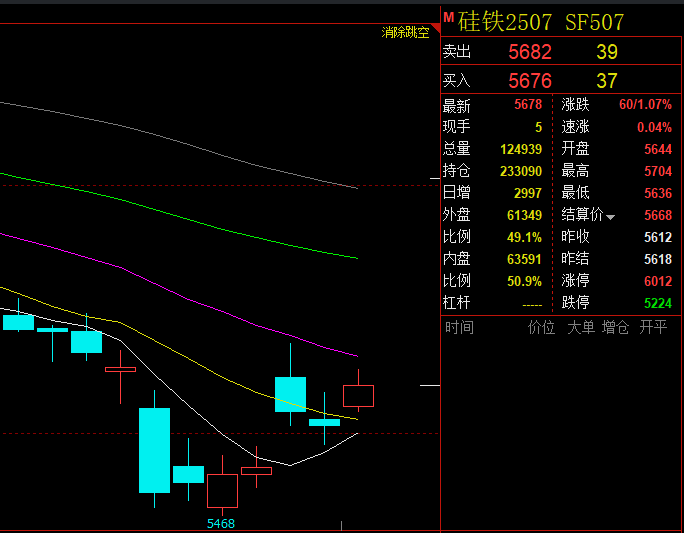Click the magenta moving average line

point(188,299)
